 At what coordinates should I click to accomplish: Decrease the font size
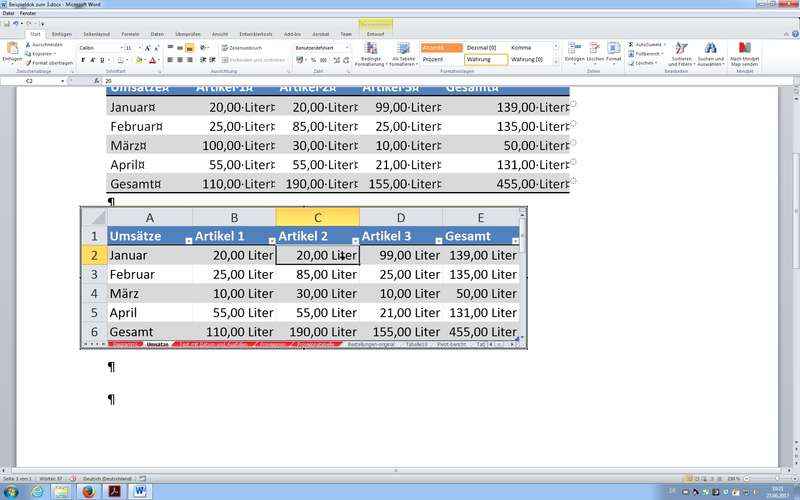pyautogui.click(x=156, y=48)
